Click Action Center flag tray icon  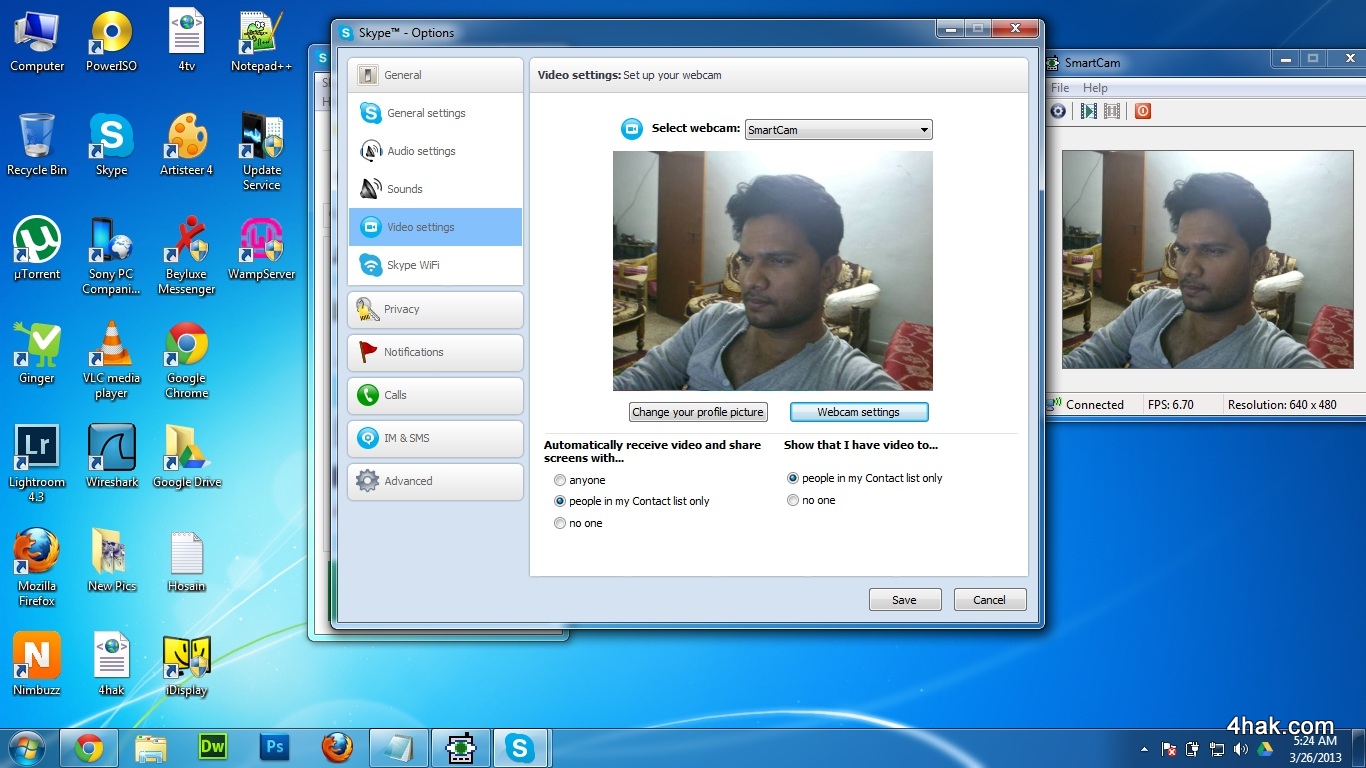click(x=1168, y=749)
